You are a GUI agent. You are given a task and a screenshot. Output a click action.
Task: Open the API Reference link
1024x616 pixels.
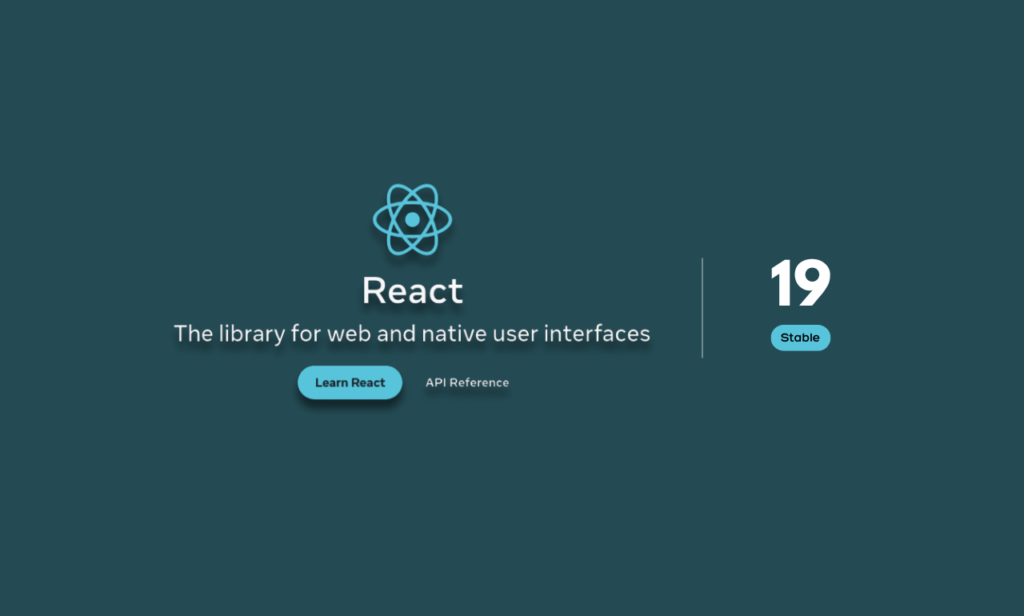coord(466,382)
